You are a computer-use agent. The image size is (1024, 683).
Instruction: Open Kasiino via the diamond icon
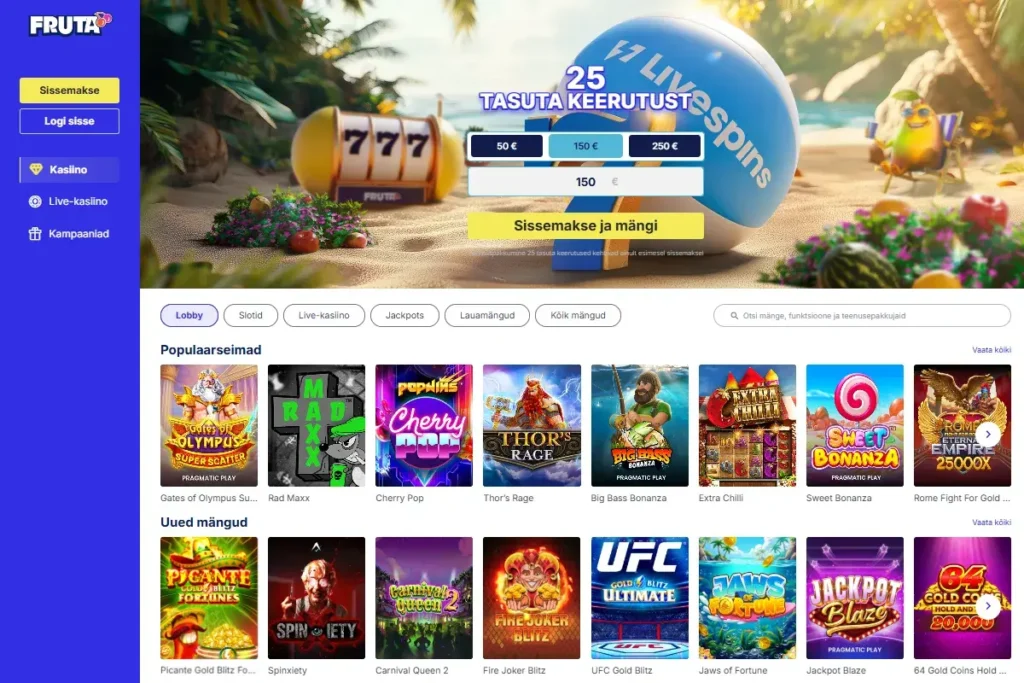pos(36,169)
